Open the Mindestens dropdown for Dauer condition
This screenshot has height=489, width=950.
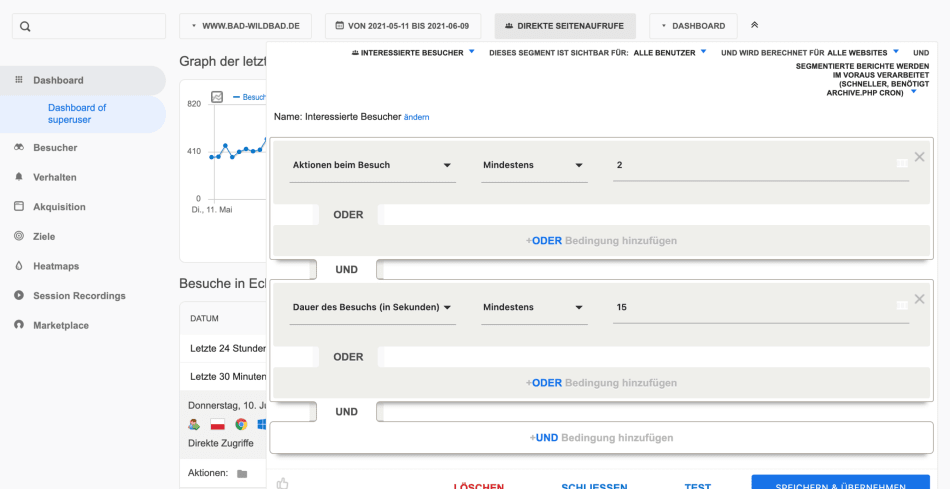pos(534,308)
